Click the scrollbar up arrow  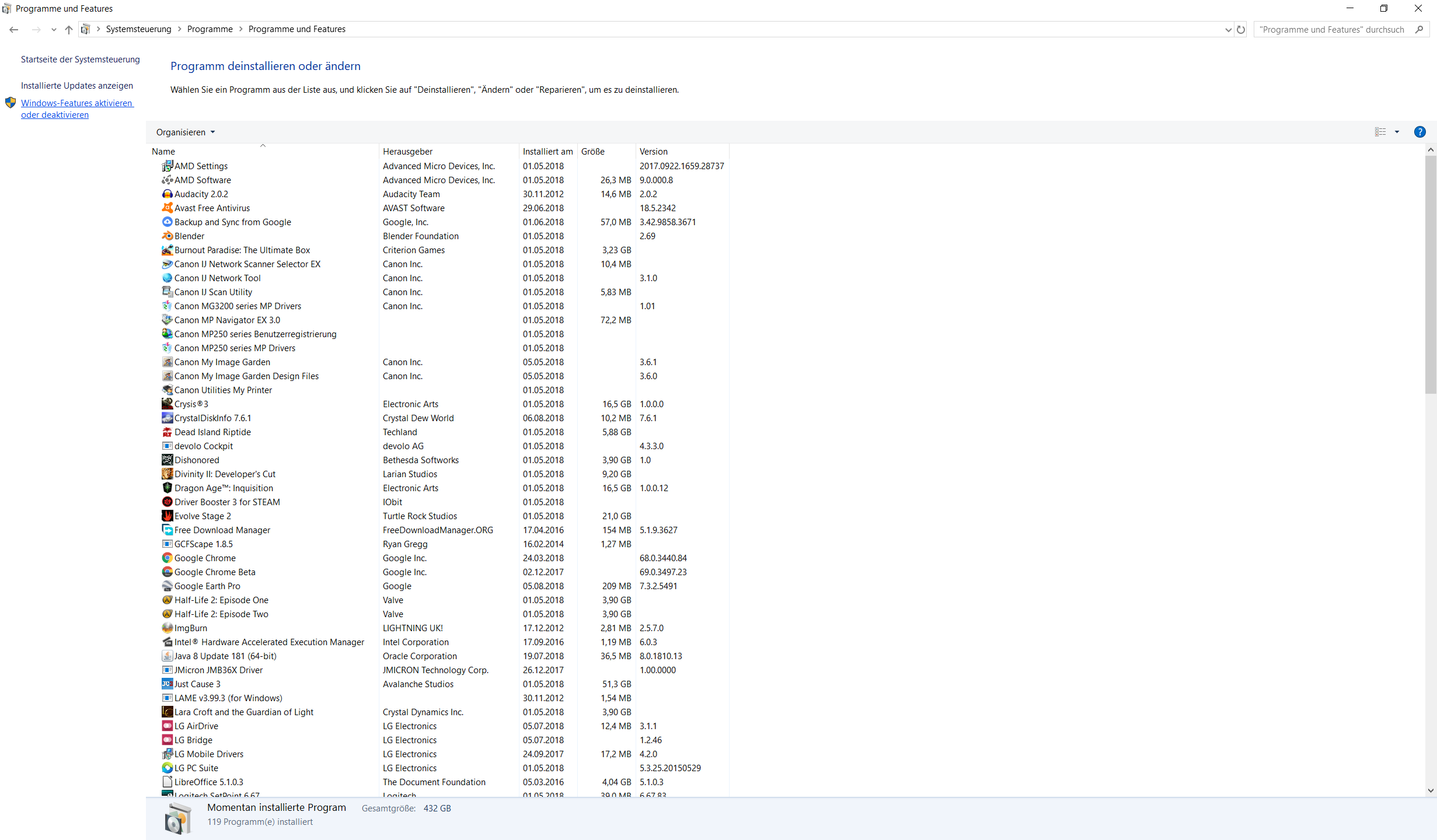click(x=1431, y=150)
